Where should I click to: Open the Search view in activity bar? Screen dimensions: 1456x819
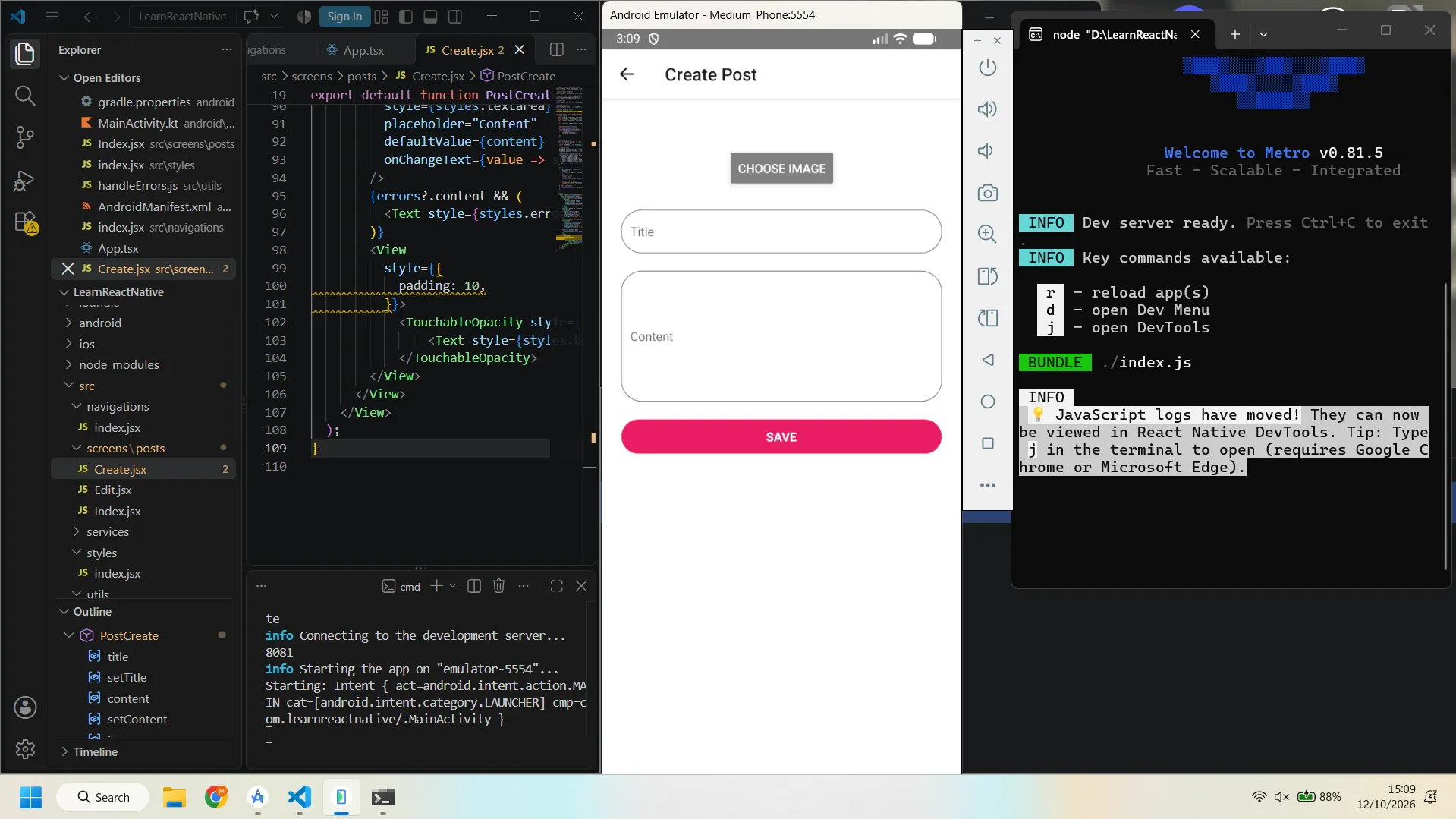click(25, 96)
